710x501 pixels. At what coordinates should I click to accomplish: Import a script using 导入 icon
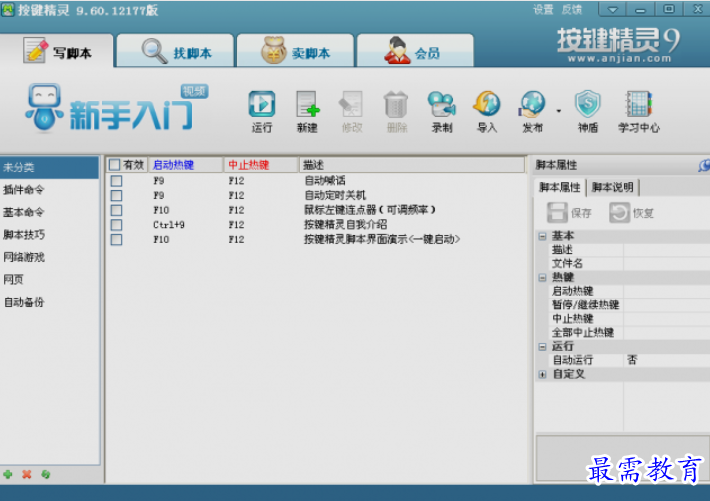(x=487, y=111)
